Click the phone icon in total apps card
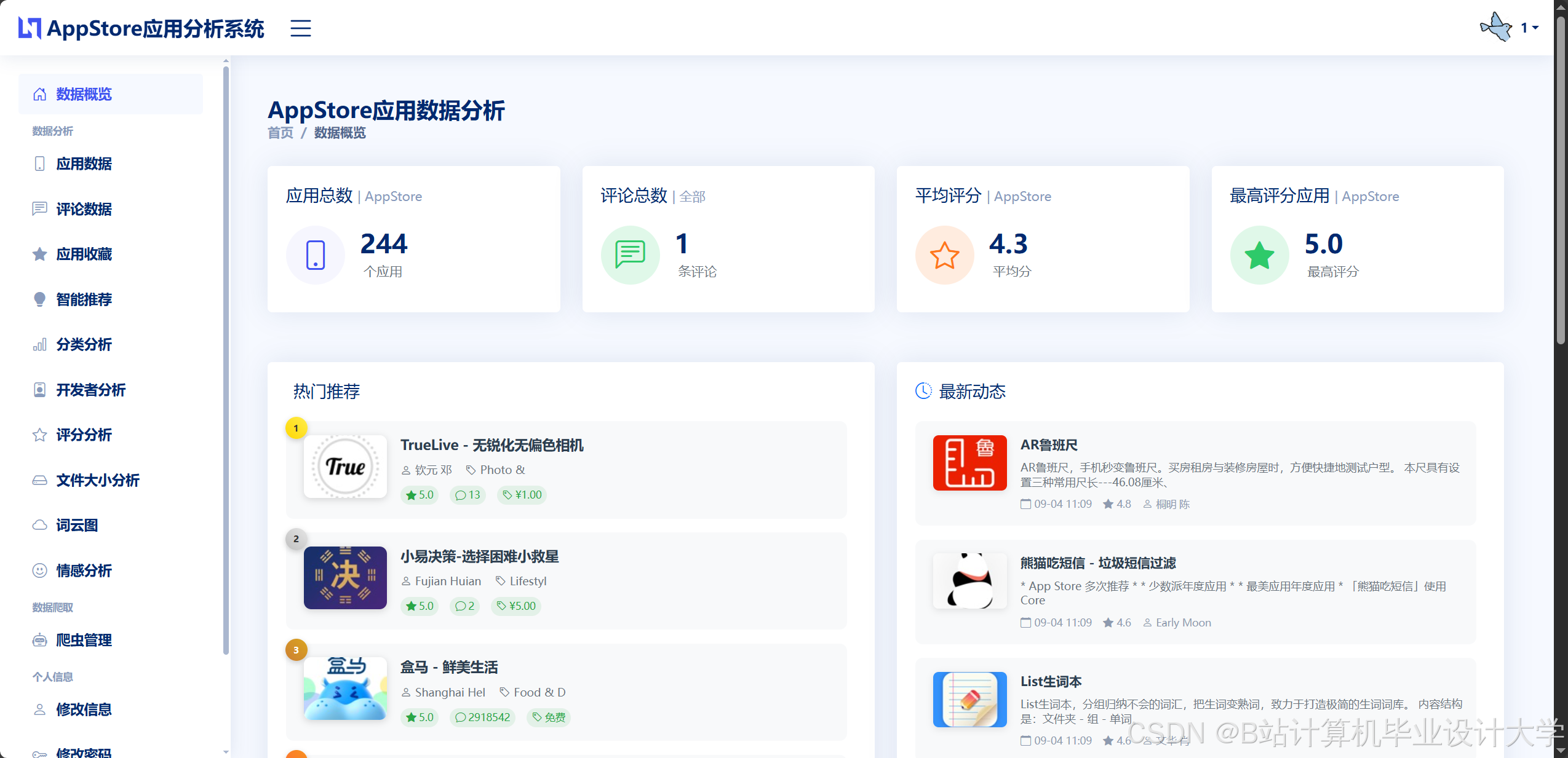 coord(316,255)
